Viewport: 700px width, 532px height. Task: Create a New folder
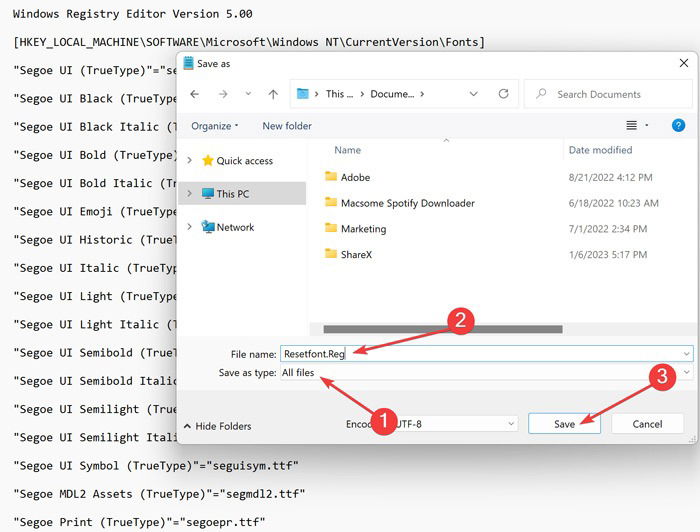(x=287, y=126)
